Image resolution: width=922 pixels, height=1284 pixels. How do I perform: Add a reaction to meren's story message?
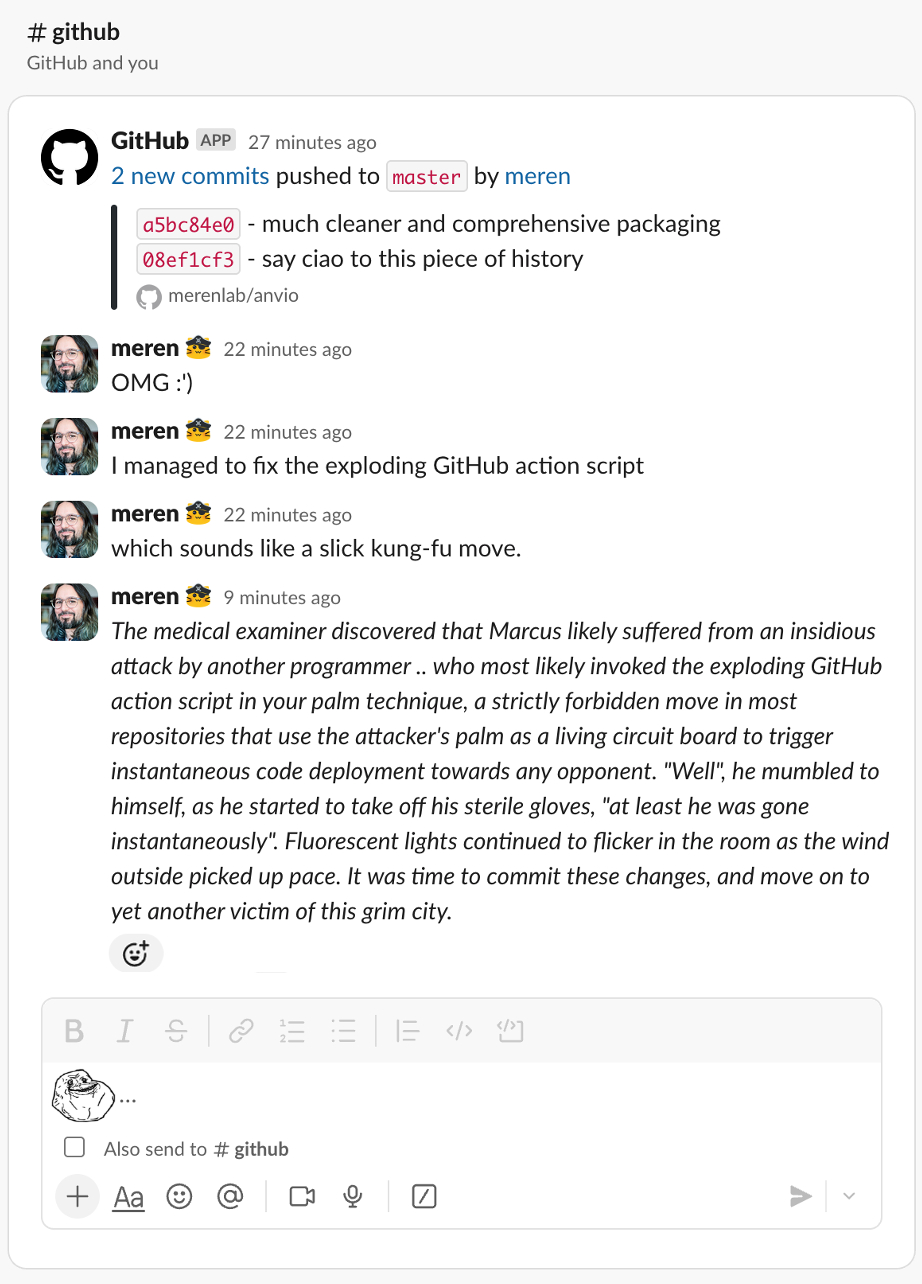[135, 954]
